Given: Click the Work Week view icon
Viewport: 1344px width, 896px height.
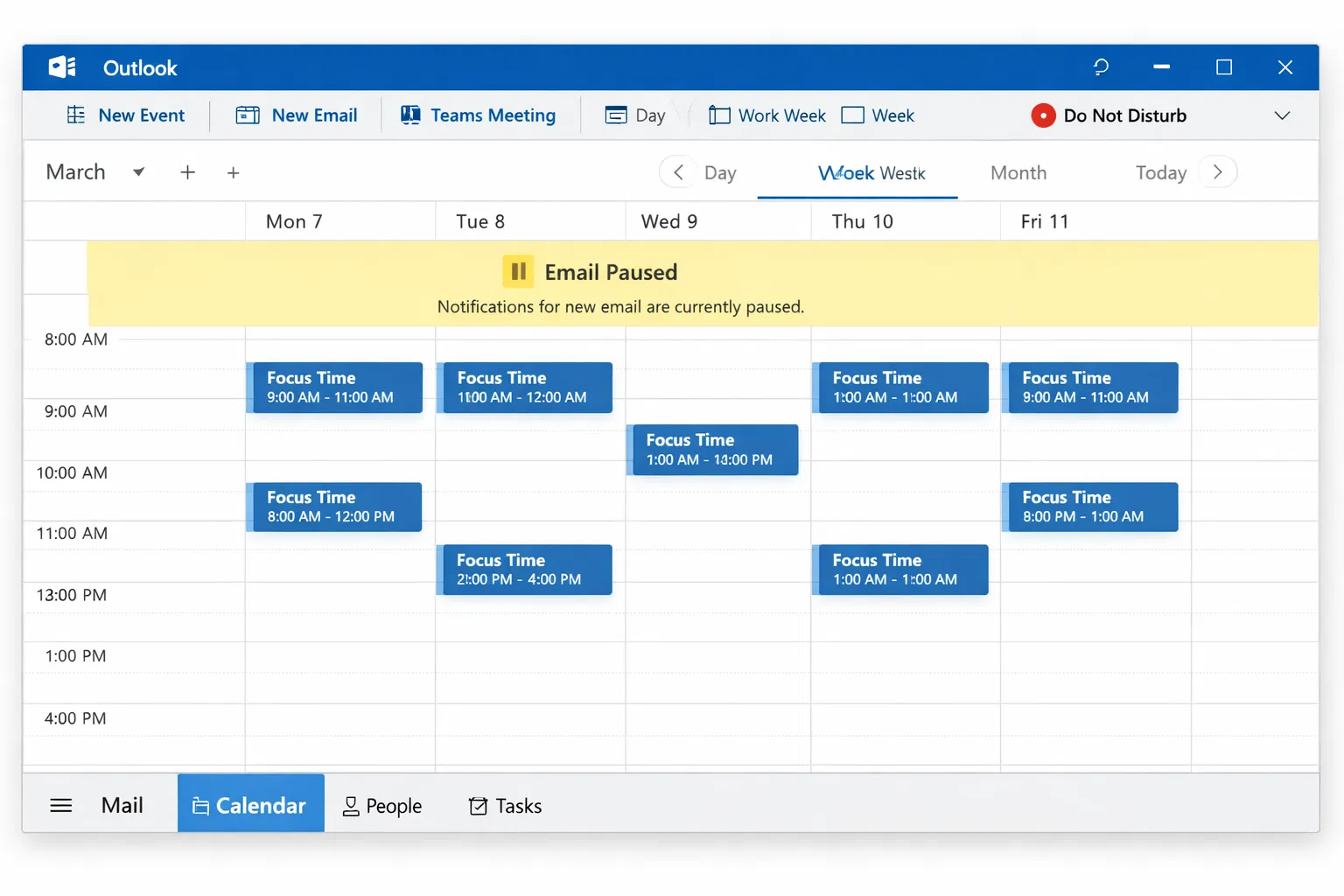Looking at the screenshot, I should [719, 115].
